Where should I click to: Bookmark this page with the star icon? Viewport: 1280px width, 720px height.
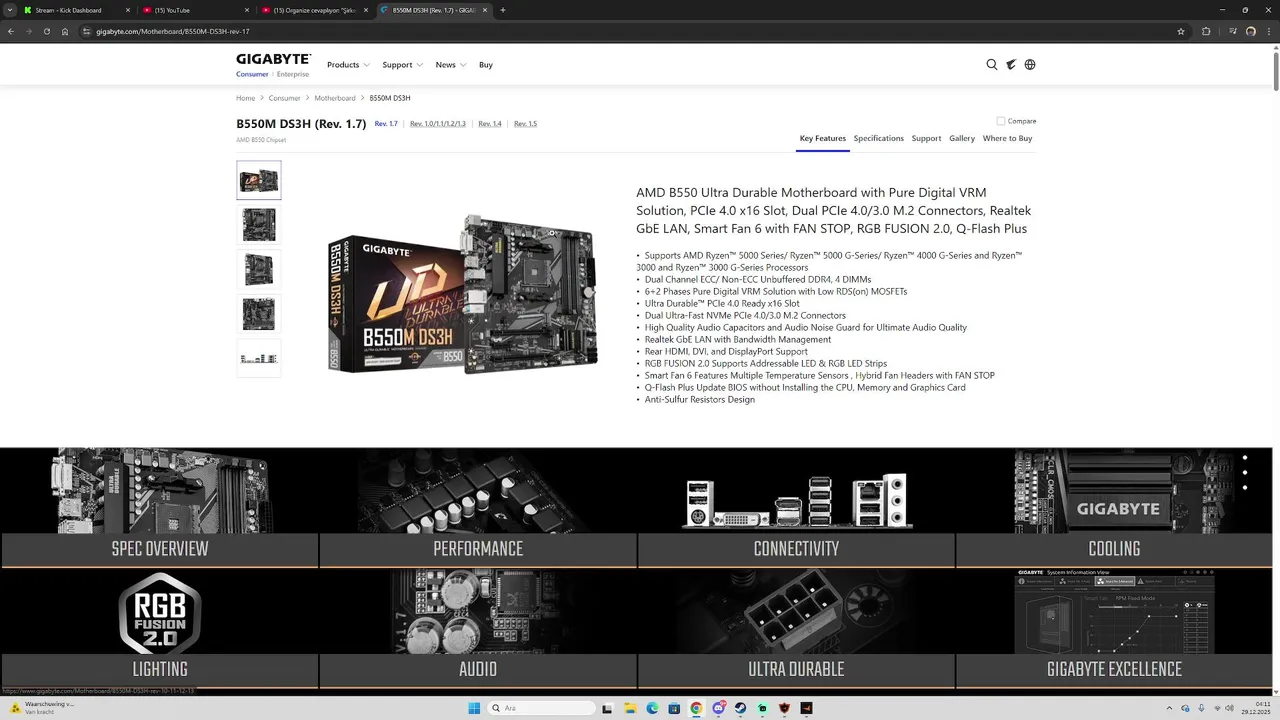tap(1181, 31)
